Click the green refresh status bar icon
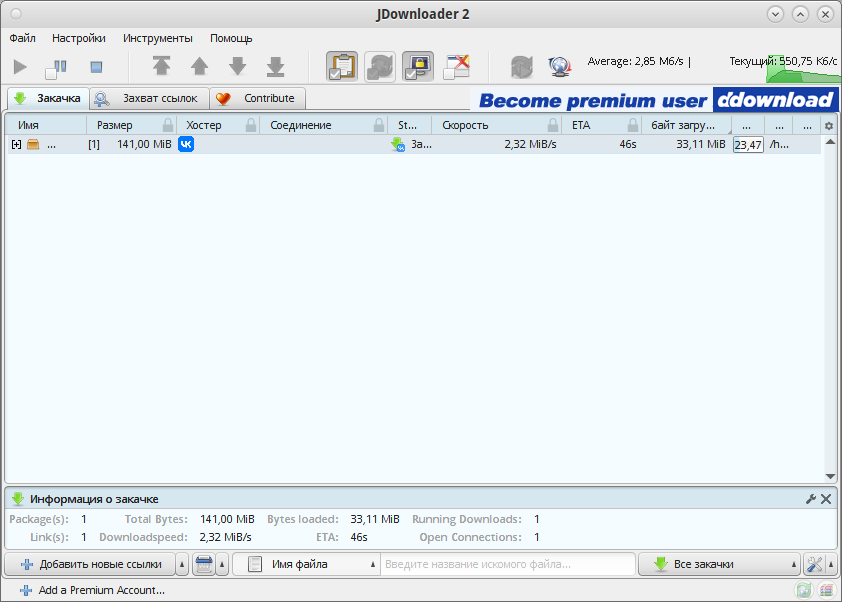The width and height of the screenshot is (842, 602). (804, 590)
